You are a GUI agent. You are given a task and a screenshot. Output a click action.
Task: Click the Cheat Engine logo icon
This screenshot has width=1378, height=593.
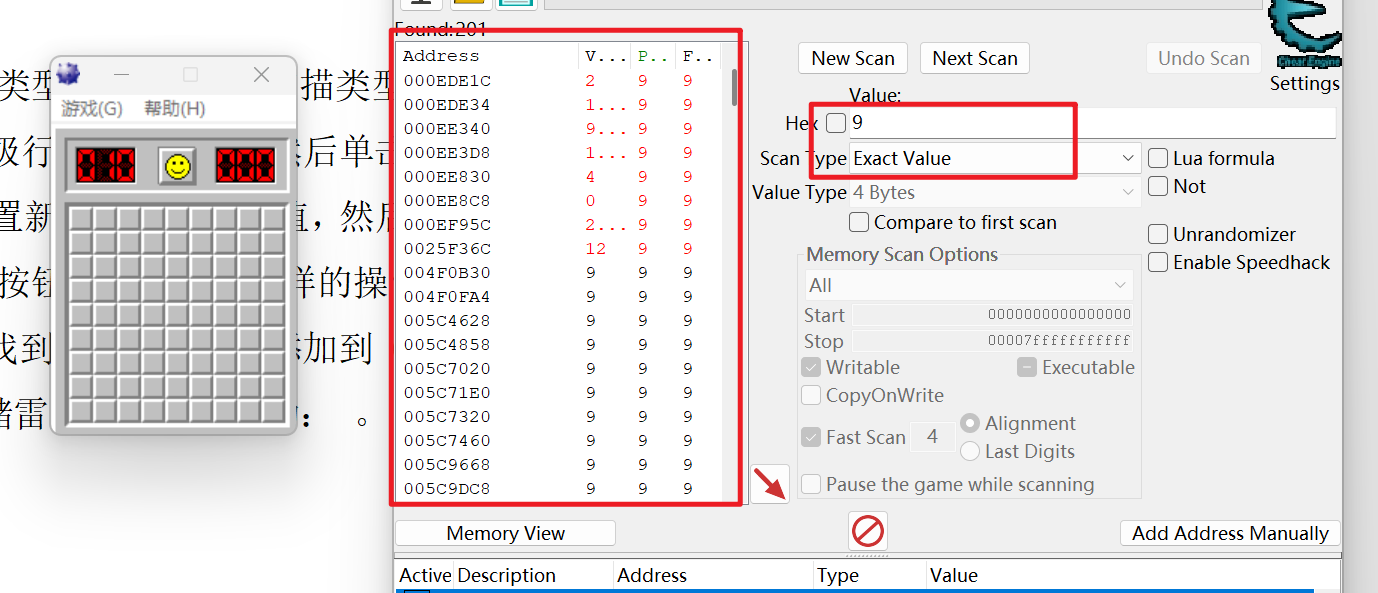point(1305,33)
